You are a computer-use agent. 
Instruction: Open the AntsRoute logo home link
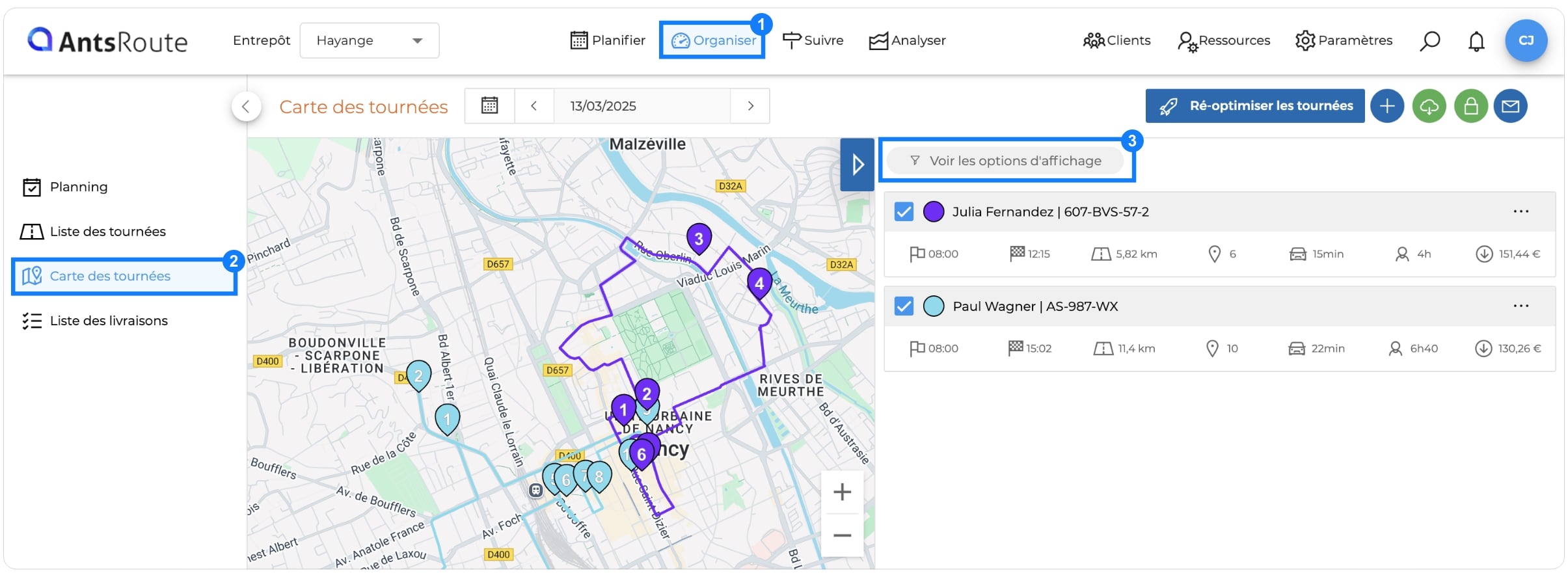(x=107, y=40)
